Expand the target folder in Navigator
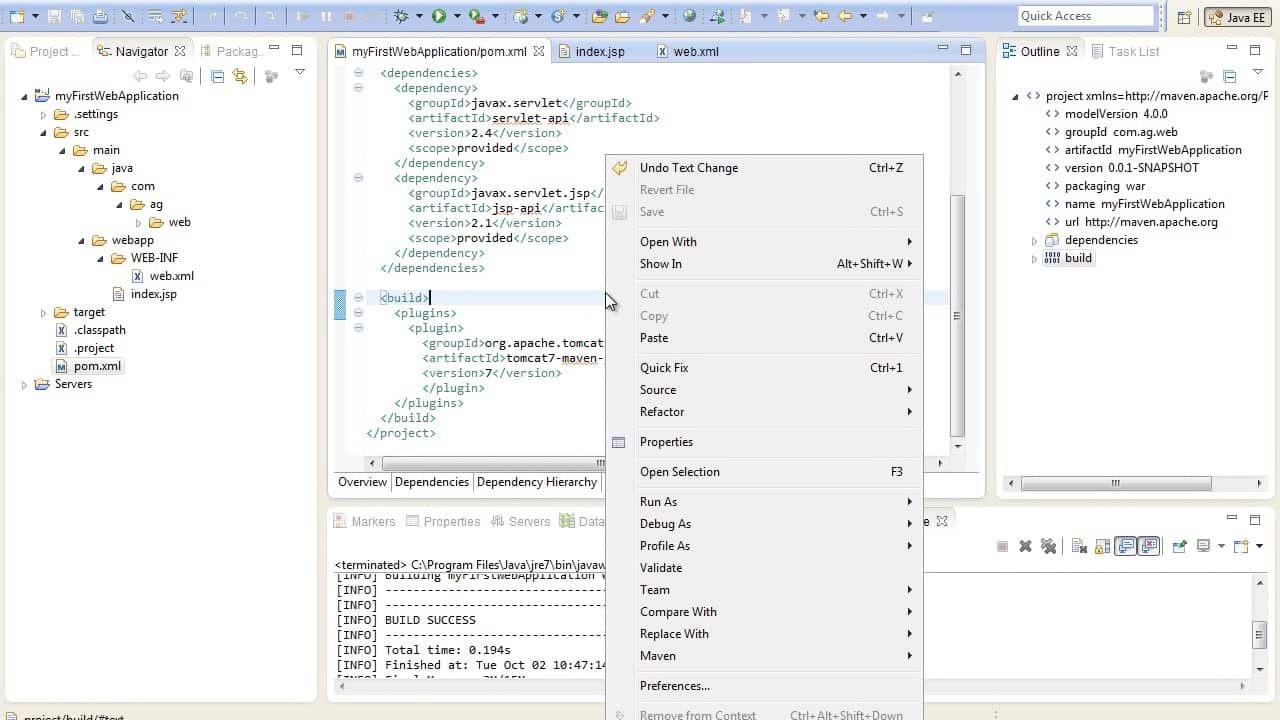The height and width of the screenshot is (720, 1280). pyautogui.click(x=43, y=313)
